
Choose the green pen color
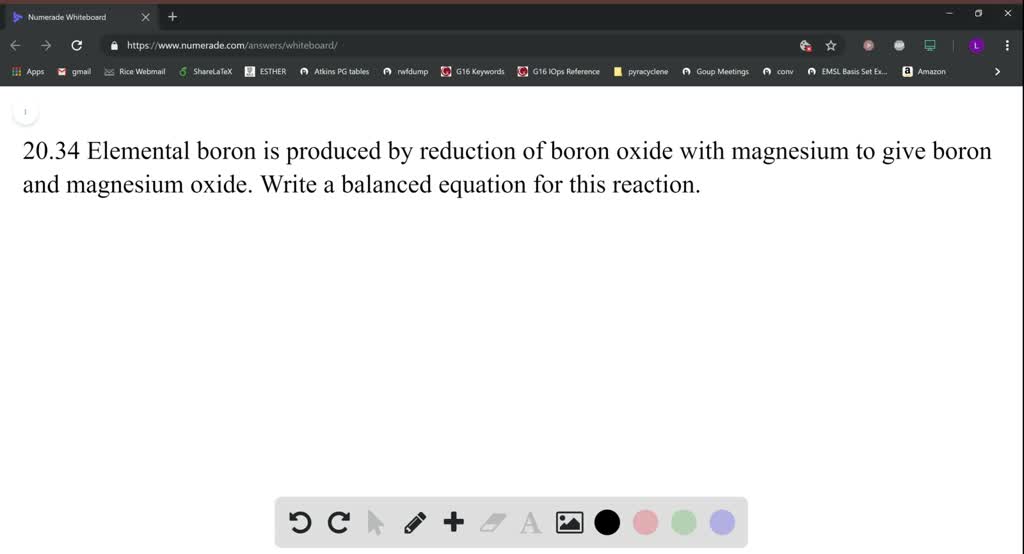pyautogui.click(x=684, y=522)
